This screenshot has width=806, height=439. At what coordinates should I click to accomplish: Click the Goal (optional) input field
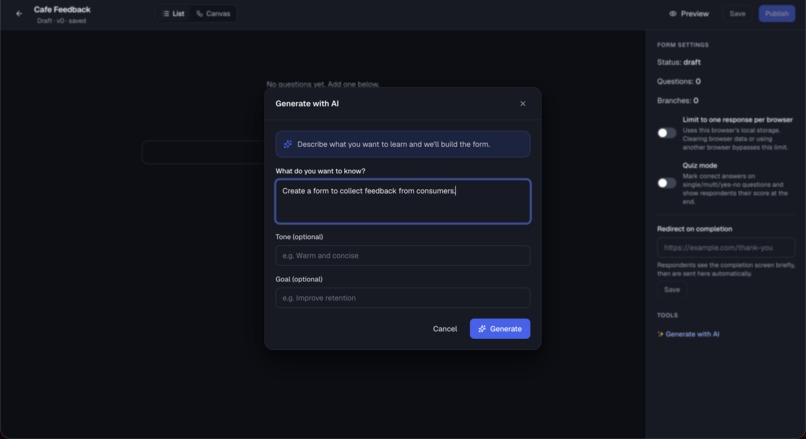(x=403, y=298)
